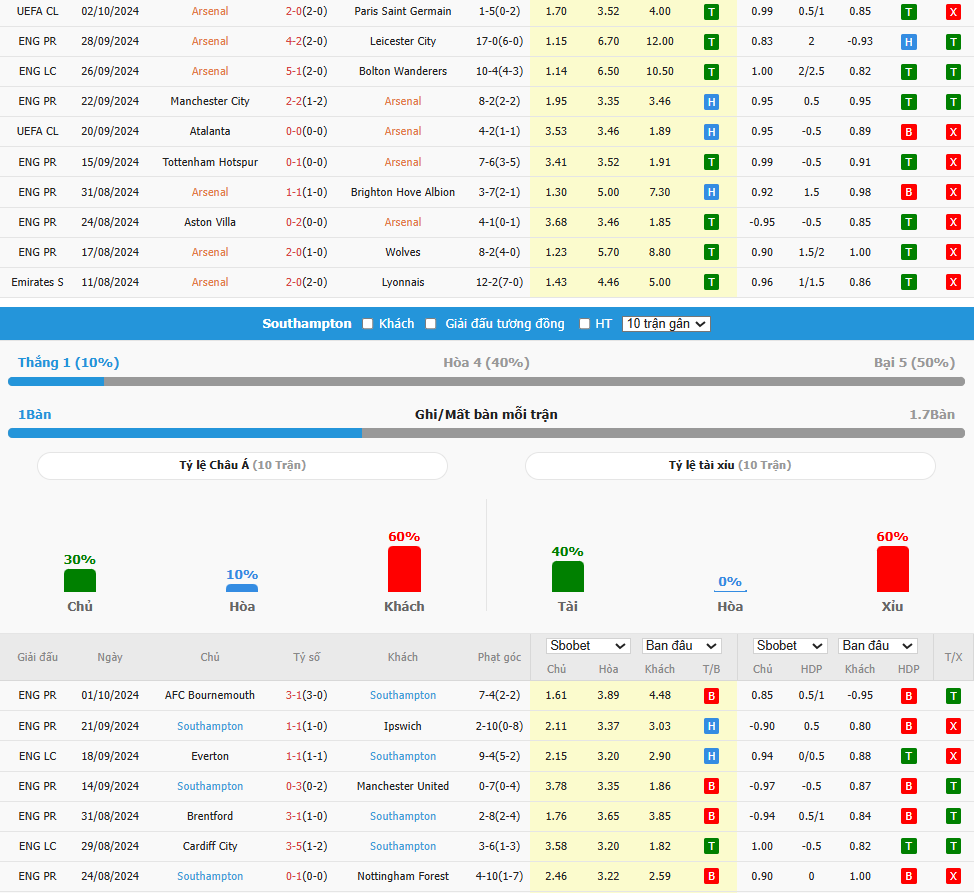Viewport: 976px width, 893px height.
Task: Click the green Chủ 30% bar
Action: pyautogui.click(x=80, y=580)
